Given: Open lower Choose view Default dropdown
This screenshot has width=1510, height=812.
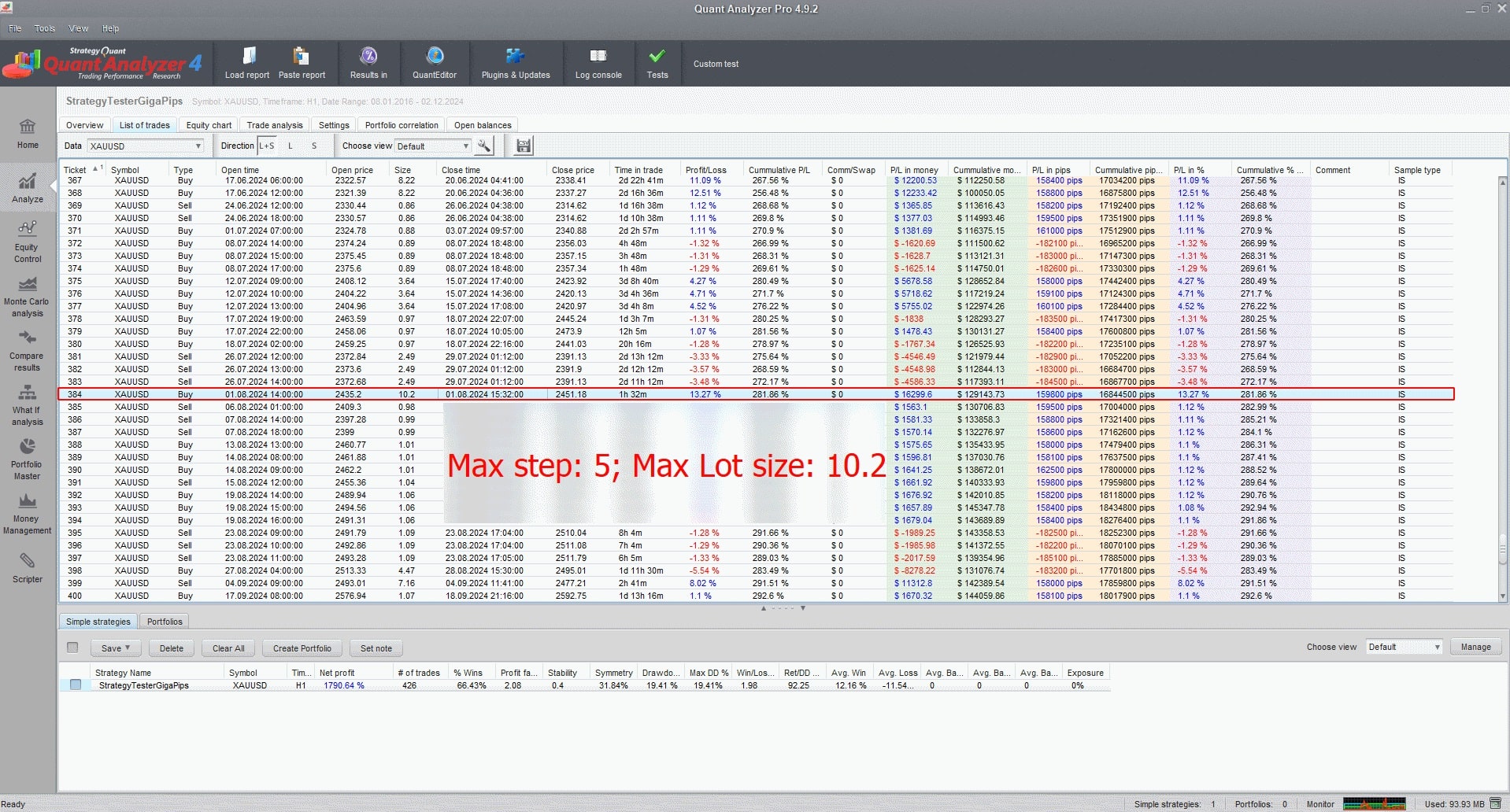Looking at the screenshot, I should coord(1405,647).
